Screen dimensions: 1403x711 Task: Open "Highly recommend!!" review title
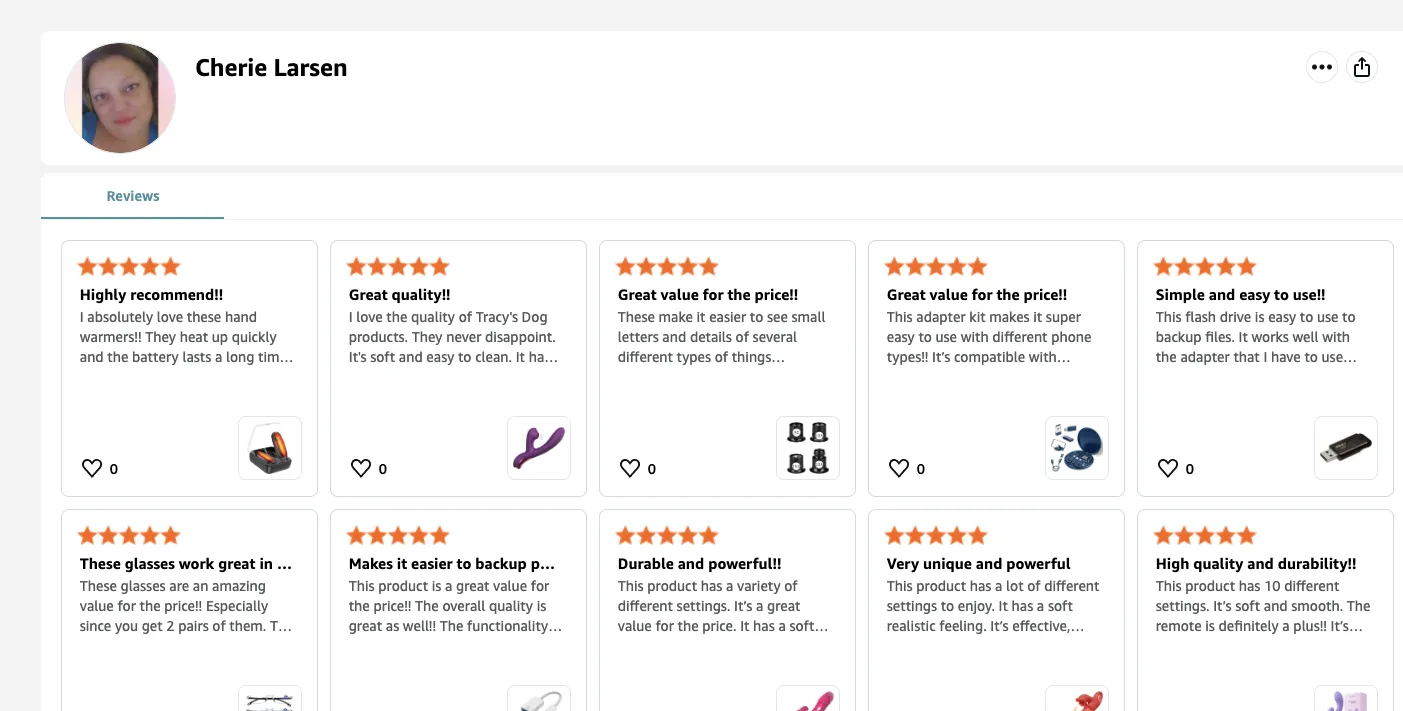click(x=151, y=295)
